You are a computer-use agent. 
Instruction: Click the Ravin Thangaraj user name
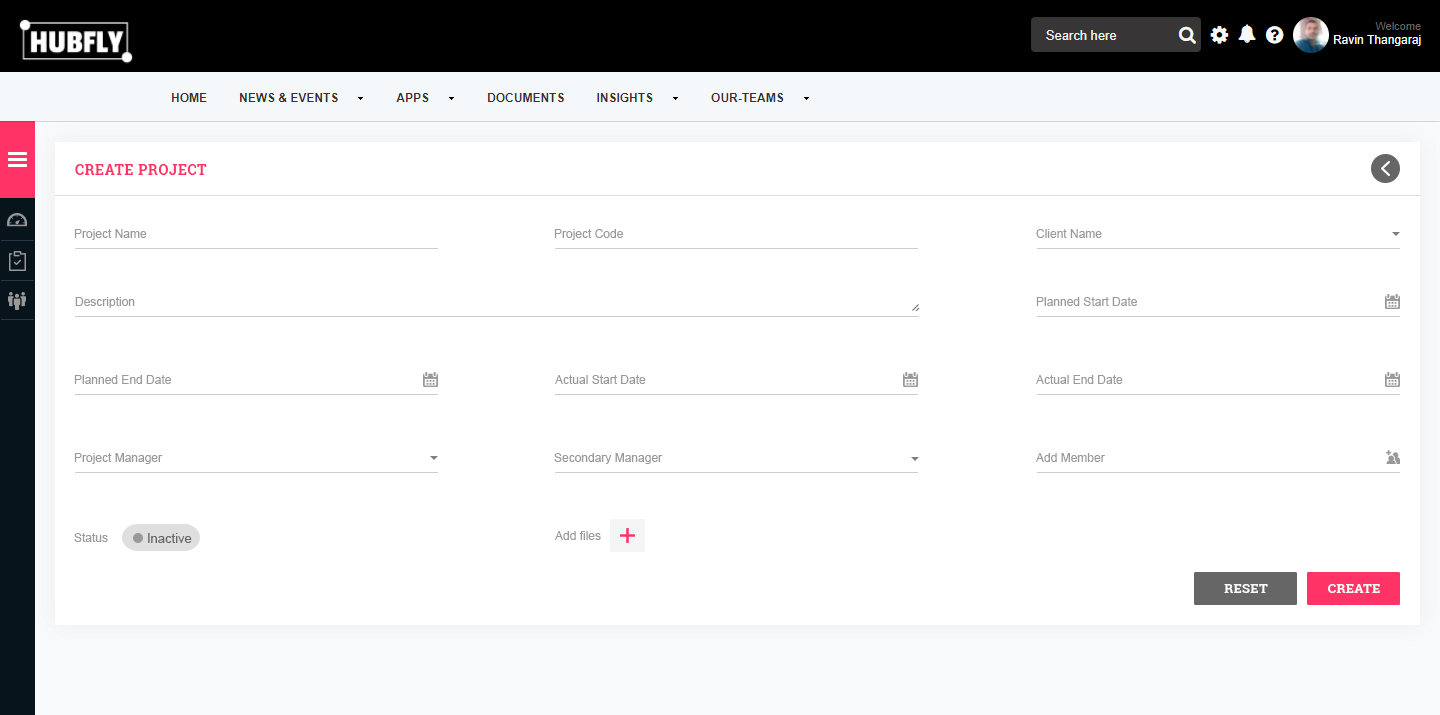tap(1377, 41)
